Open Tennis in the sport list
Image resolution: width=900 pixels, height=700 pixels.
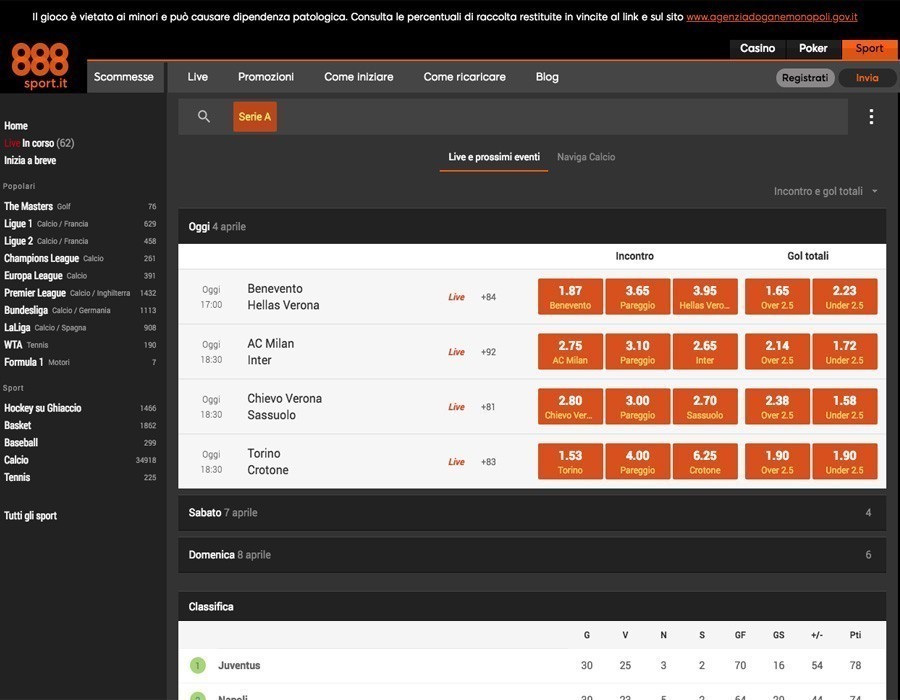click(80, 477)
